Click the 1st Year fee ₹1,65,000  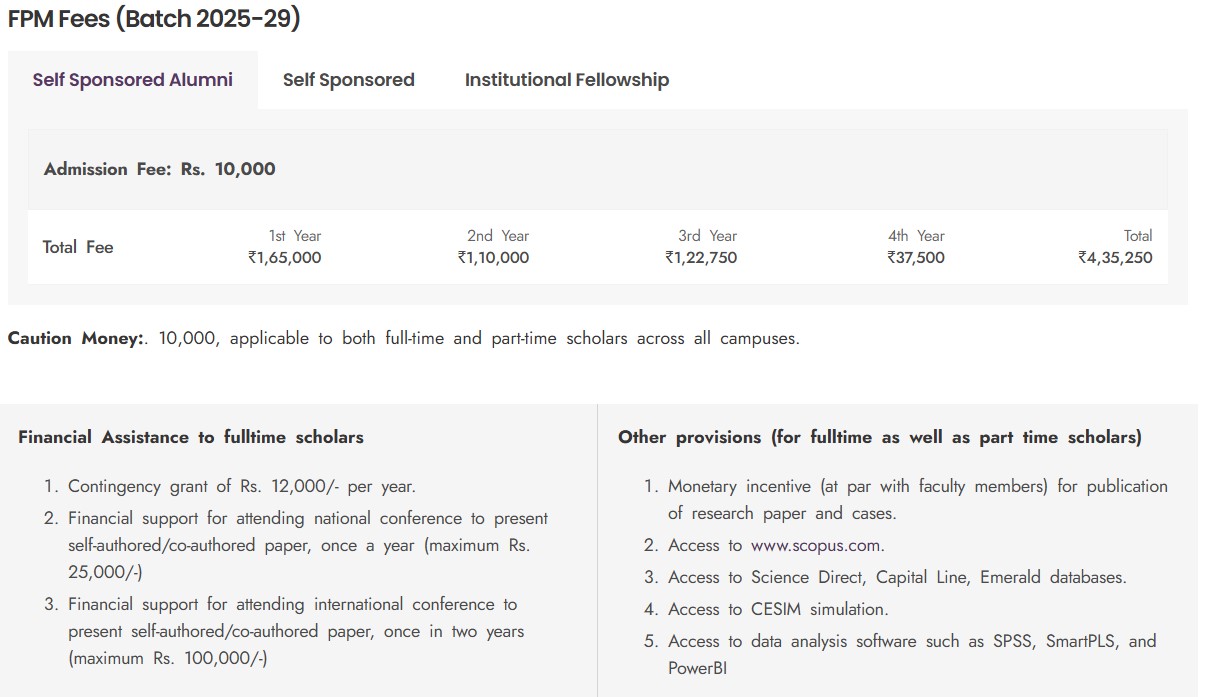coord(285,257)
